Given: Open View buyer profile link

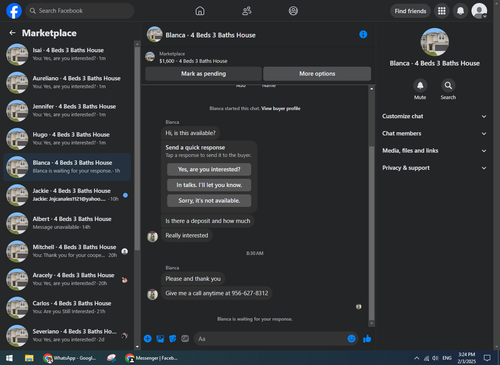Looking at the screenshot, I should (281, 108).
